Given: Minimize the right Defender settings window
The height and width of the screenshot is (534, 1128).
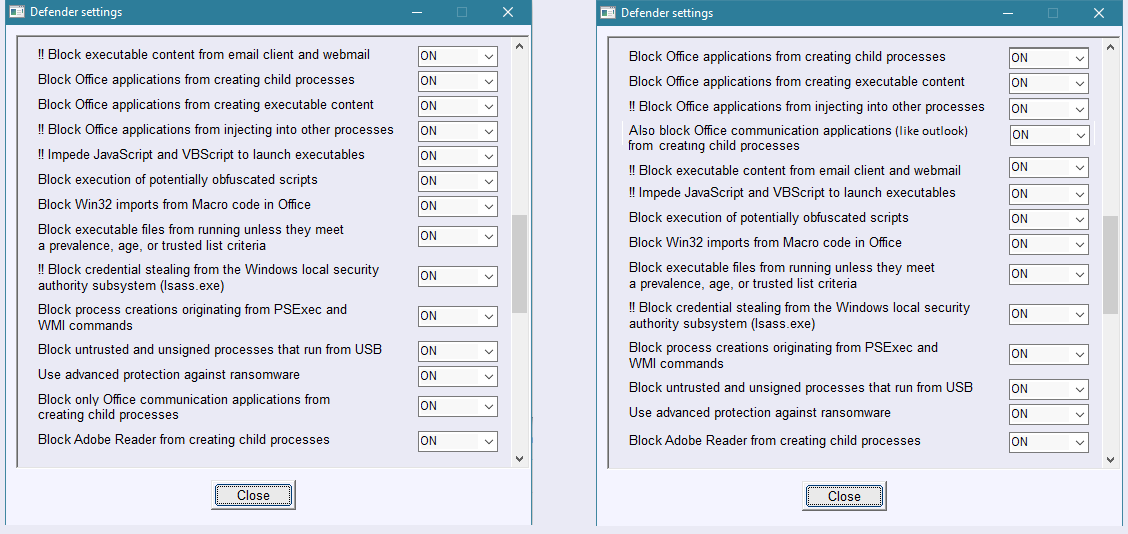Looking at the screenshot, I should click(x=1006, y=13).
